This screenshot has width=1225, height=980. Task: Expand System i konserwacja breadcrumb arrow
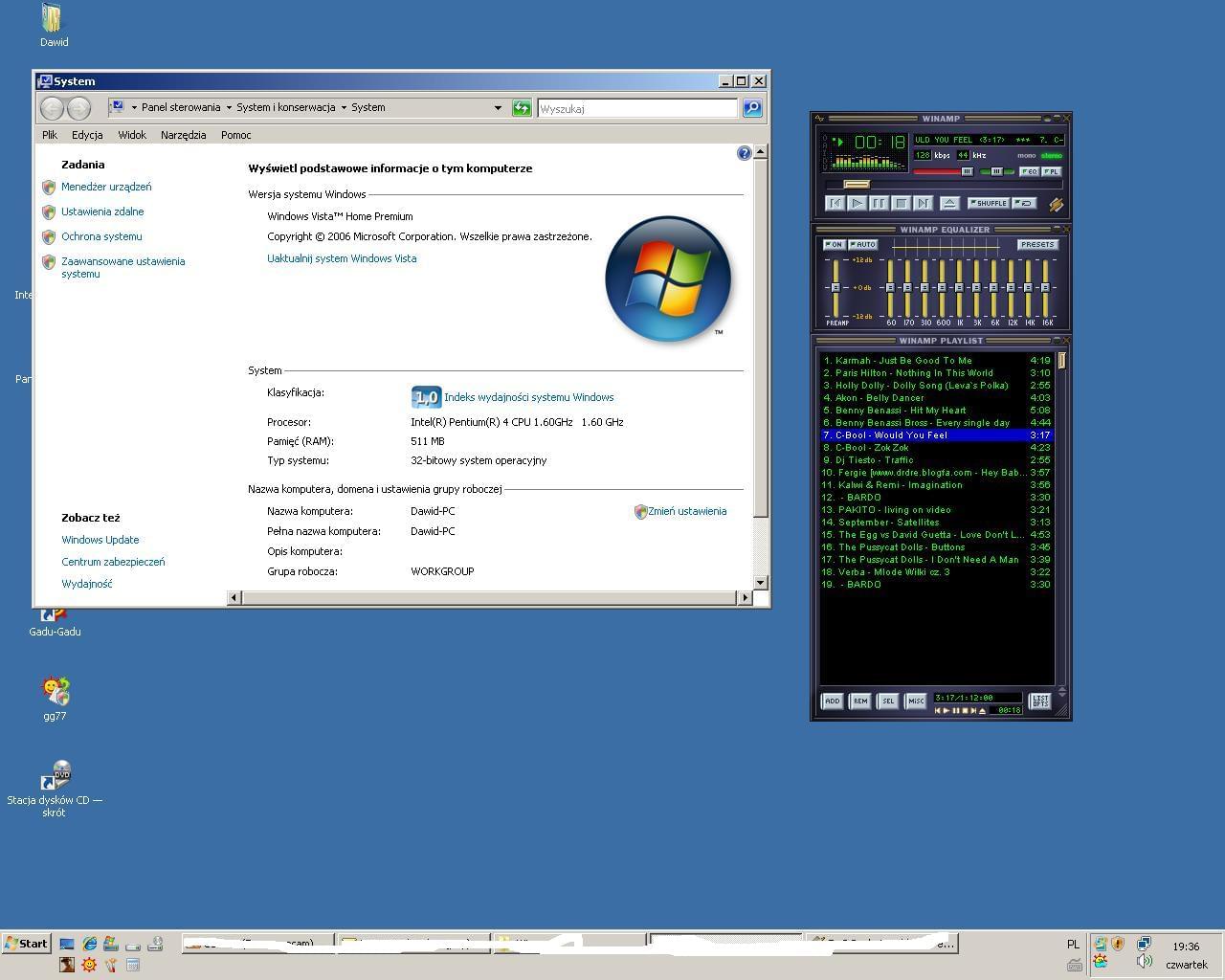click(x=344, y=107)
